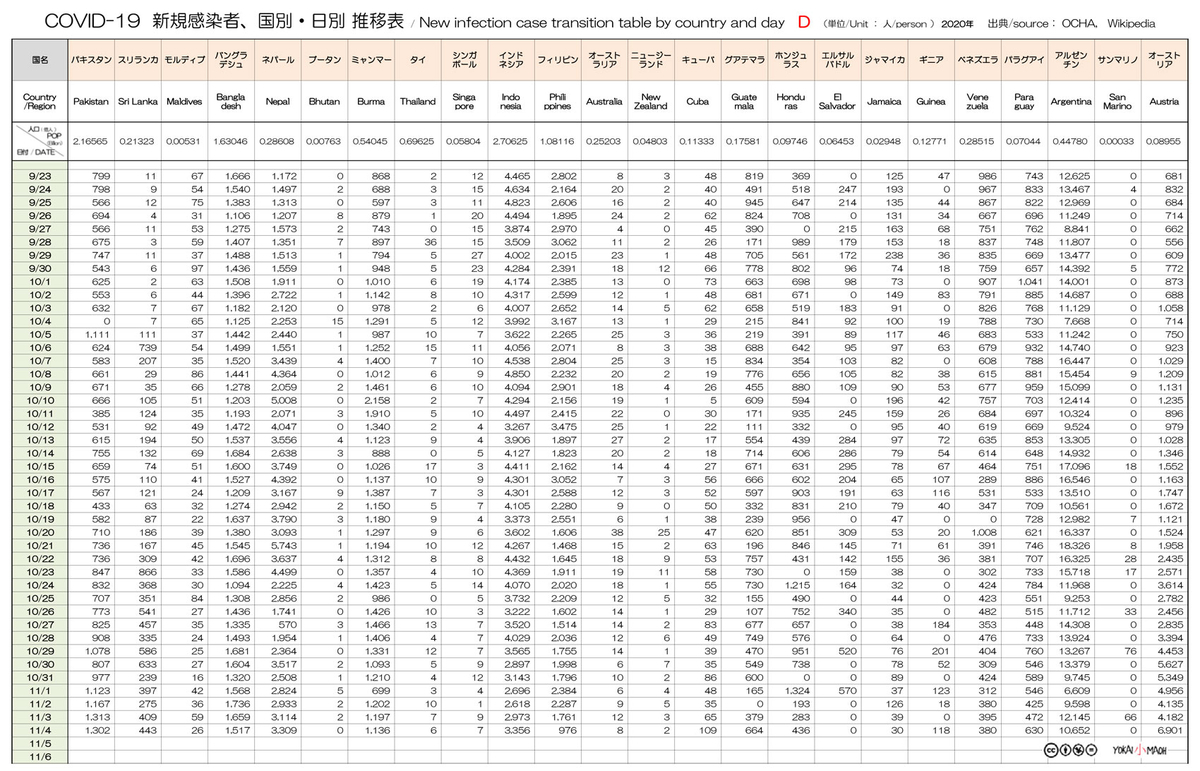Image resolution: width=1200 pixels, height=771 pixels.
Task: Select the Japanese 'パキスタン' header cell
Action: pos(90,60)
